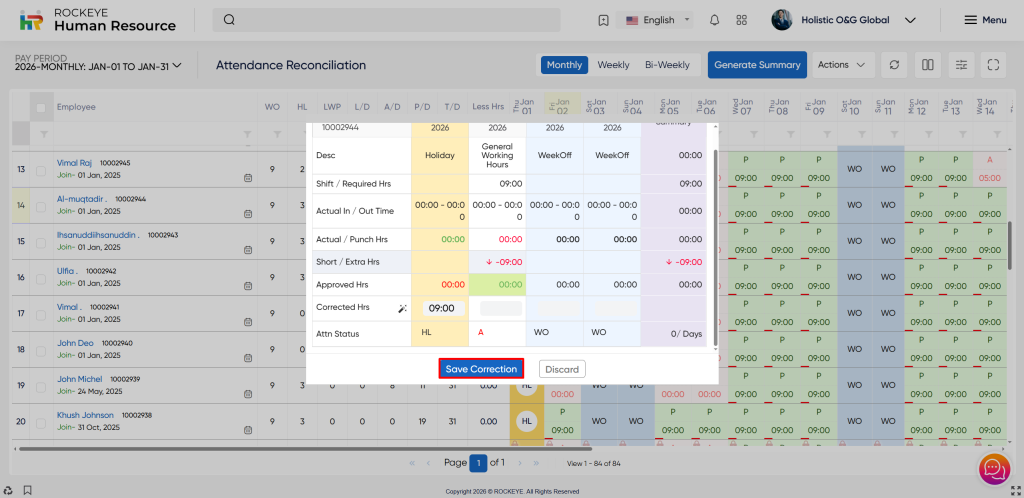Open the English language dropdown
Viewport: 1024px width, 498px height.
pyautogui.click(x=657, y=20)
